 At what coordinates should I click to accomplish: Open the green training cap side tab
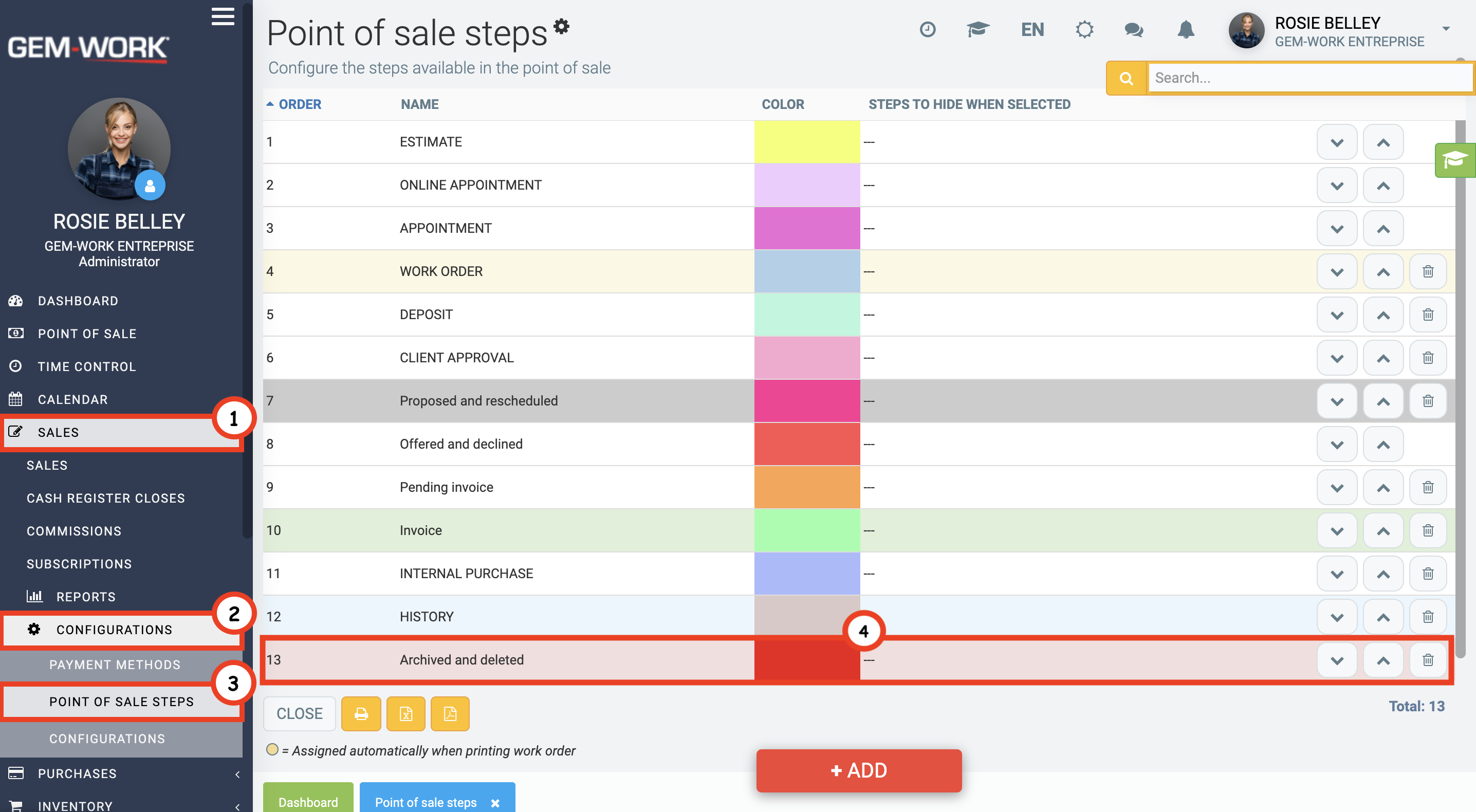point(1454,160)
